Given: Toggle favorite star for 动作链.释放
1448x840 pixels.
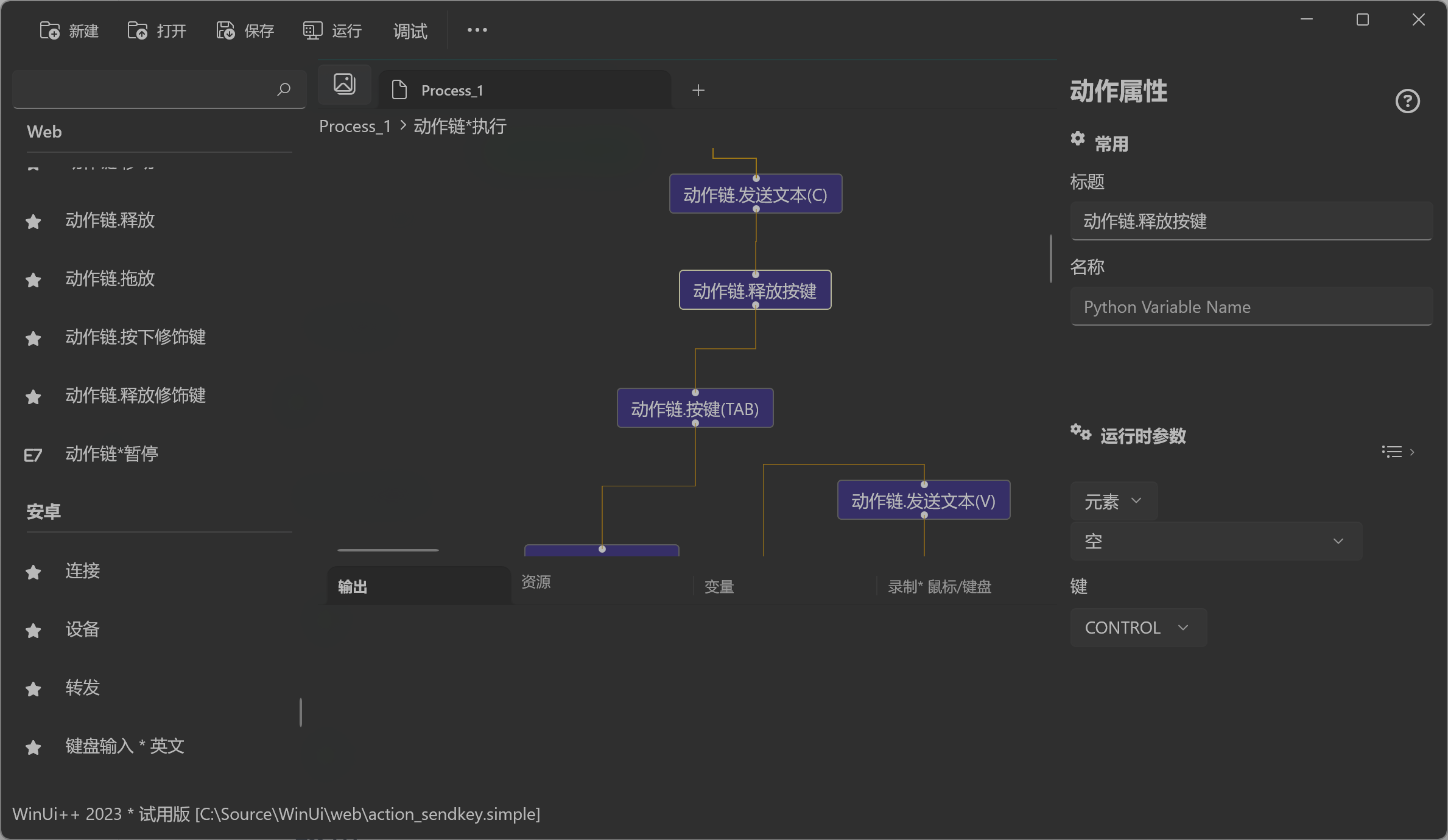Looking at the screenshot, I should [33, 221].
